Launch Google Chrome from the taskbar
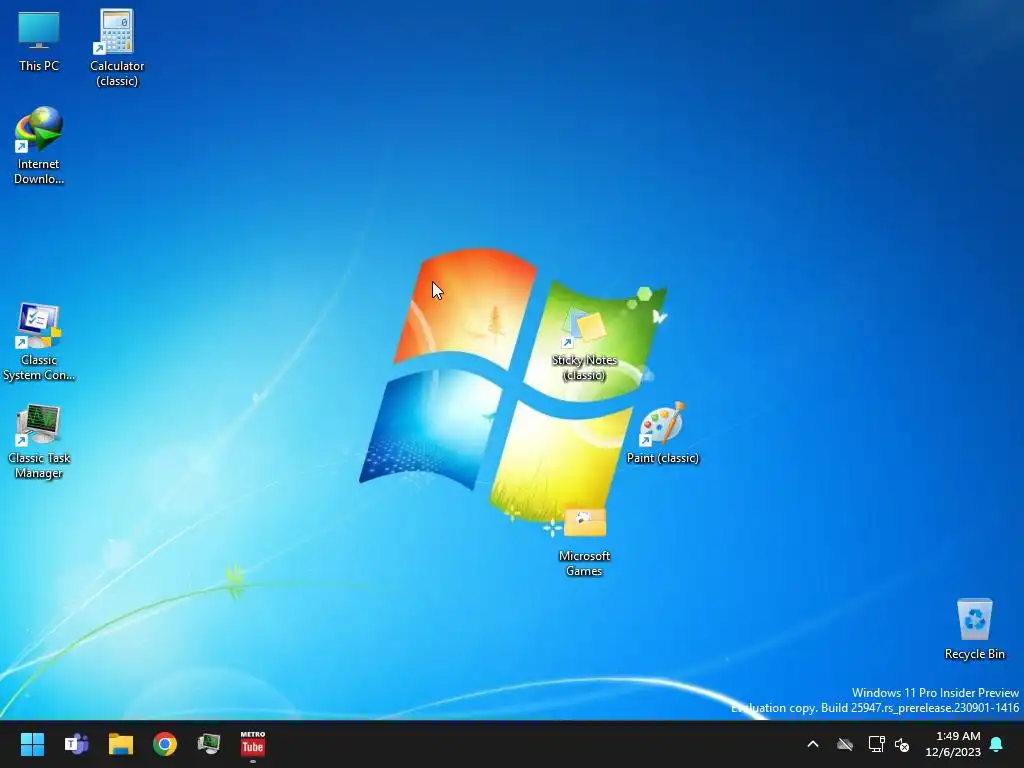The width and height of the screenshot is (1024, 768). coord(165,744)
